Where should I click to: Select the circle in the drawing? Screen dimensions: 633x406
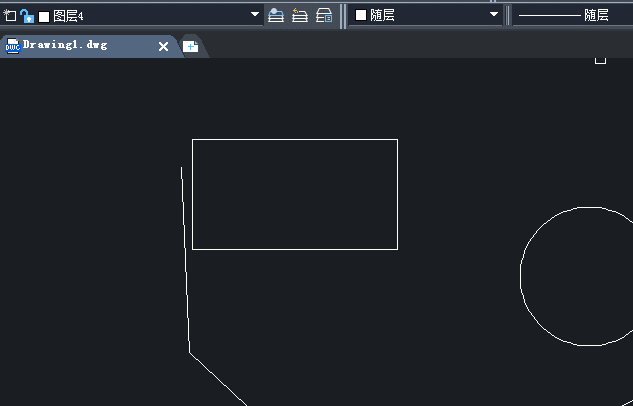(521, 276)
